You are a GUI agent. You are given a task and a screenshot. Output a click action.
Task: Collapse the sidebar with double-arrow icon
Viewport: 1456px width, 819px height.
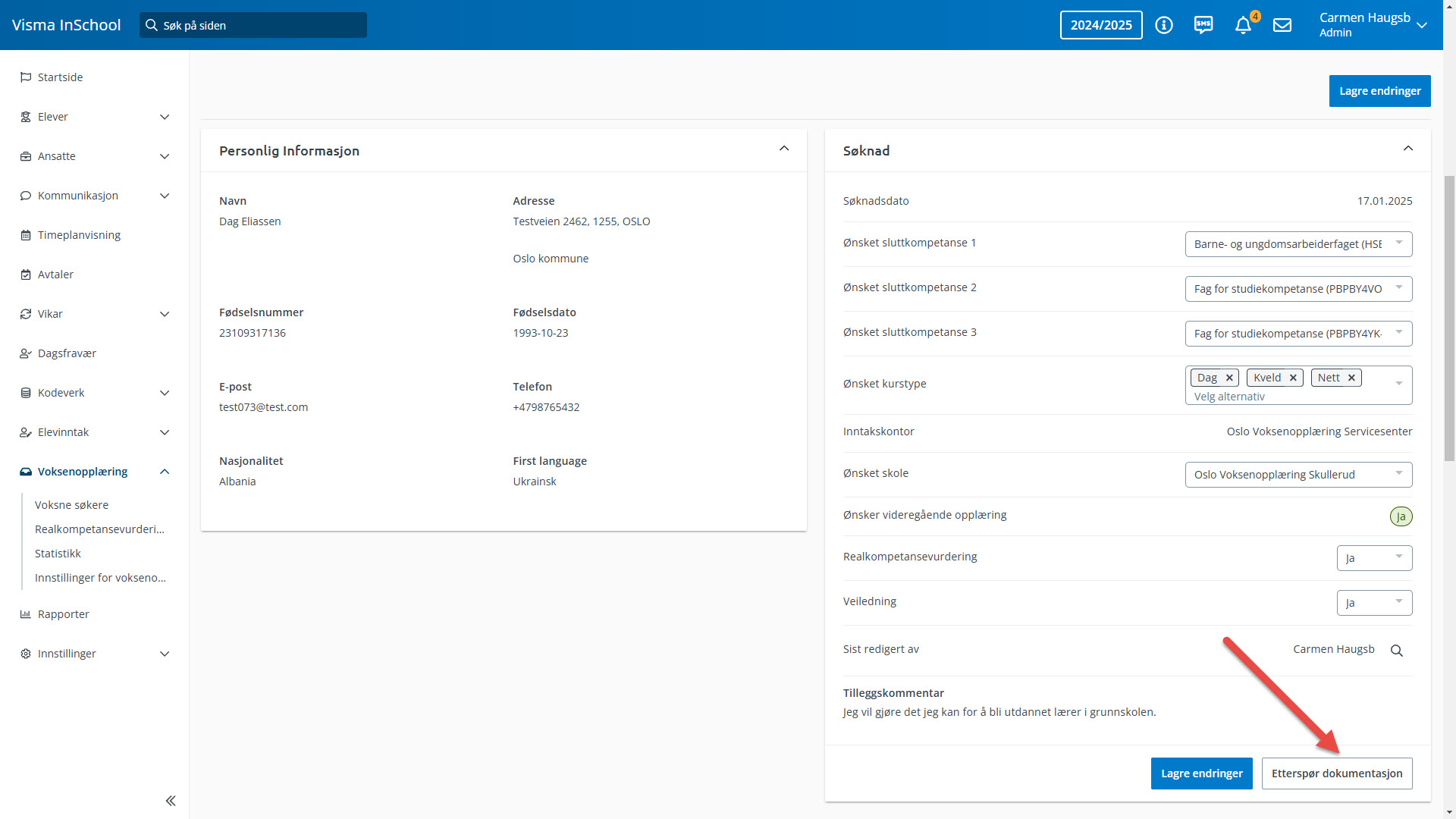point(171,801)
